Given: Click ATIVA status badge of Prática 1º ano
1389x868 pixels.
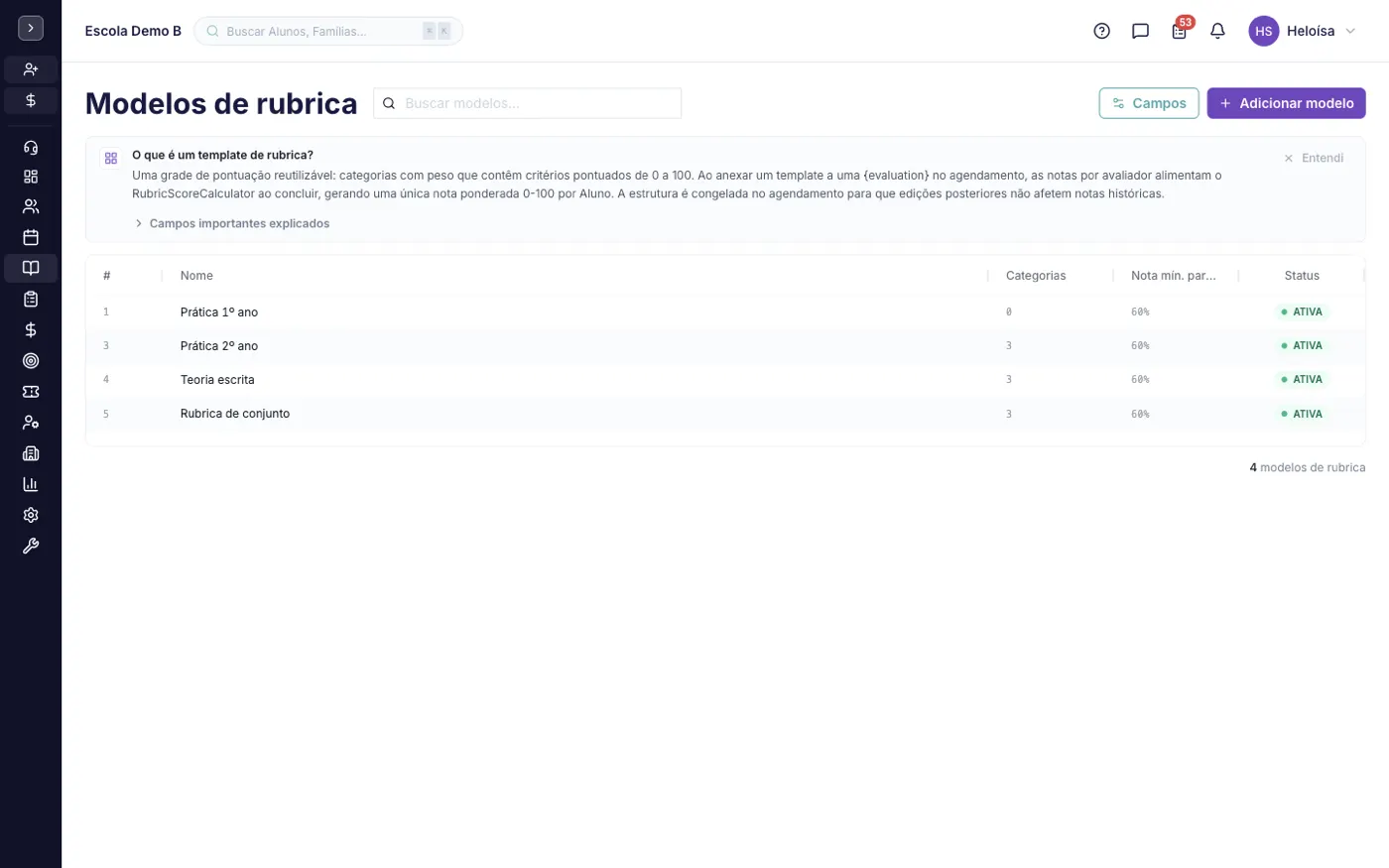Looking at the screenshot, I should coord(1302,311).
